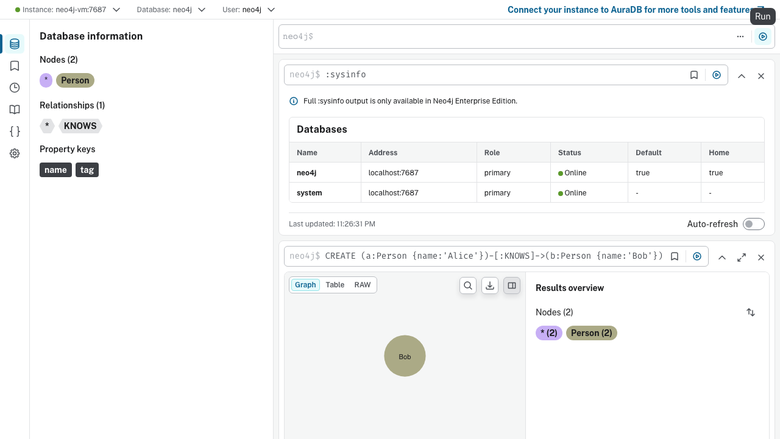Rerun the :sysinfo query
This screenshot has height=439, width=780.
(x=716, y=75)
